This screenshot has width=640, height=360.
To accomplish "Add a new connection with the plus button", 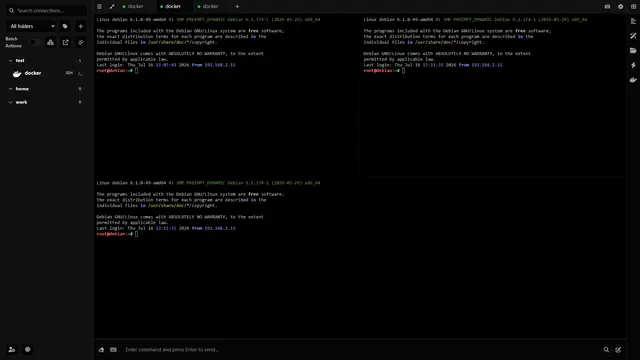I will tap(80, 26).
